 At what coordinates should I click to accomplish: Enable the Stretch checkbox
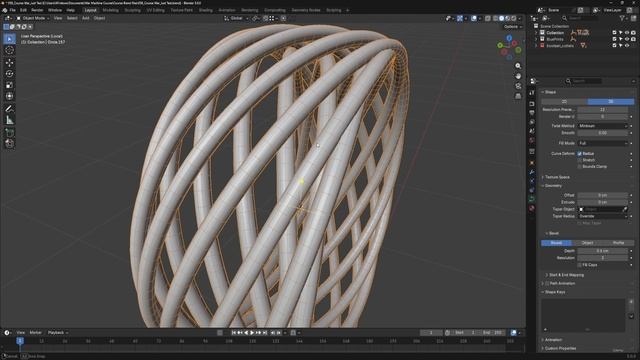point(579,160)
